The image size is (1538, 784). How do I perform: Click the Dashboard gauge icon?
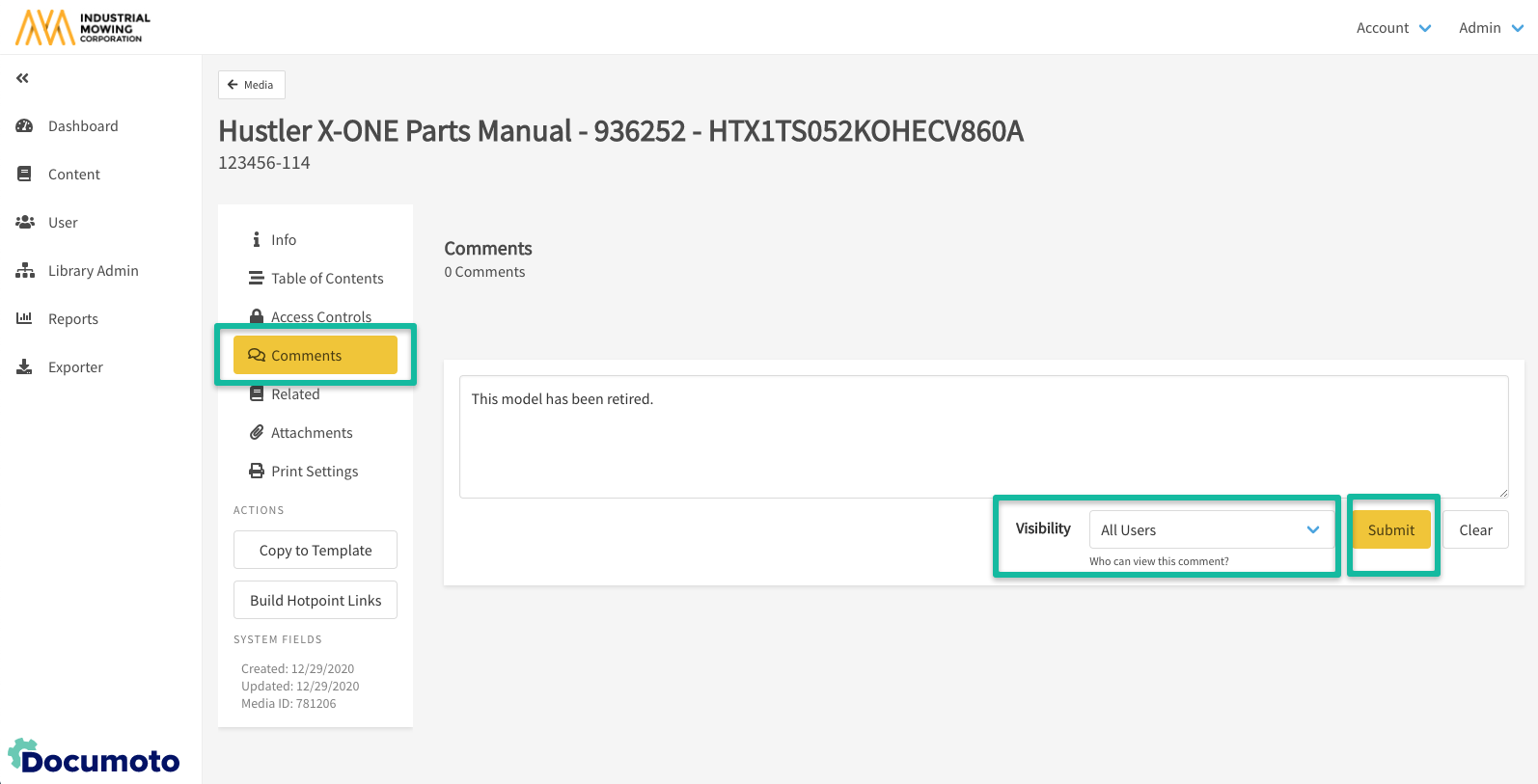[x=25, y=126]
